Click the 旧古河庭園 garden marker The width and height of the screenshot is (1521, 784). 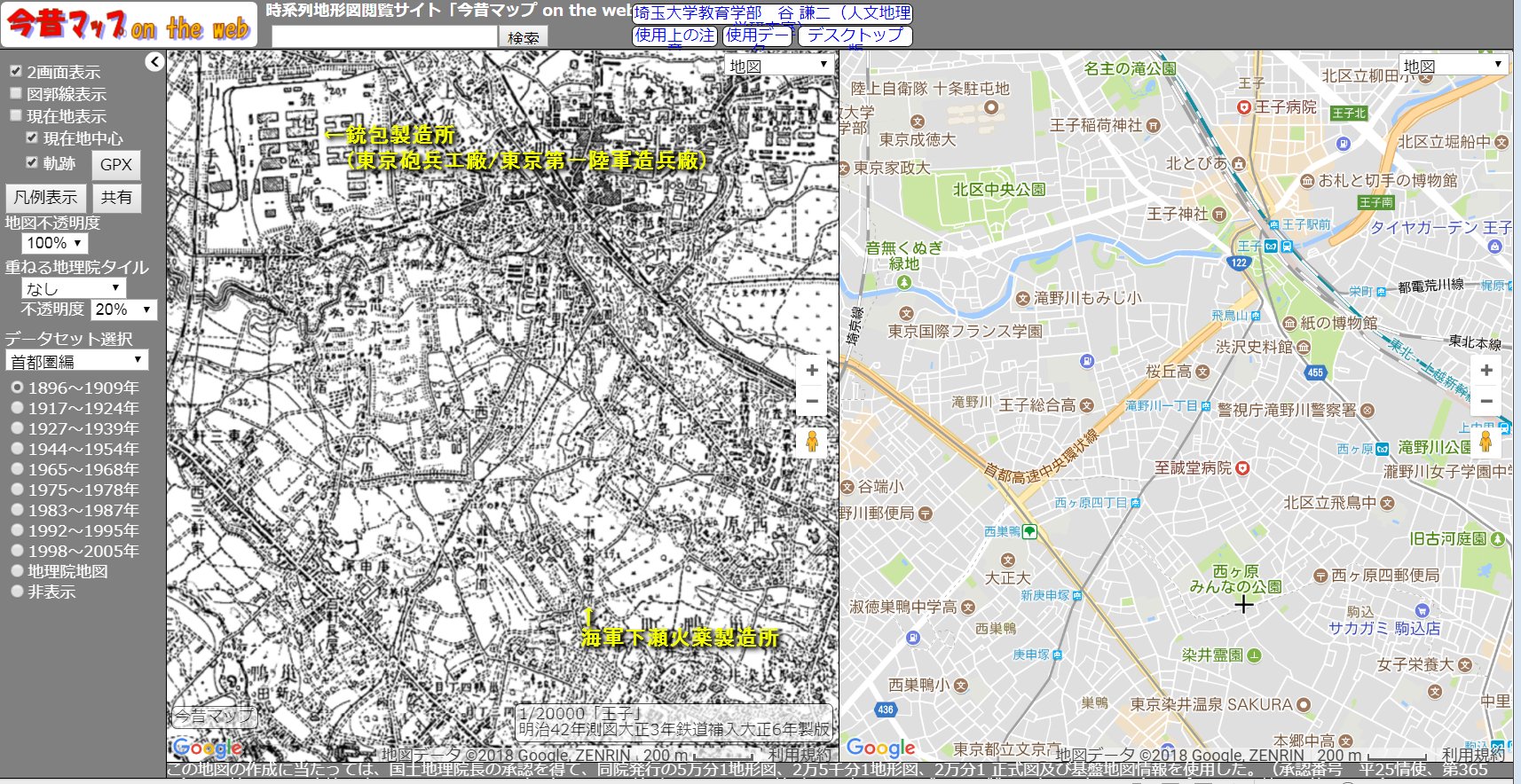1498,538
